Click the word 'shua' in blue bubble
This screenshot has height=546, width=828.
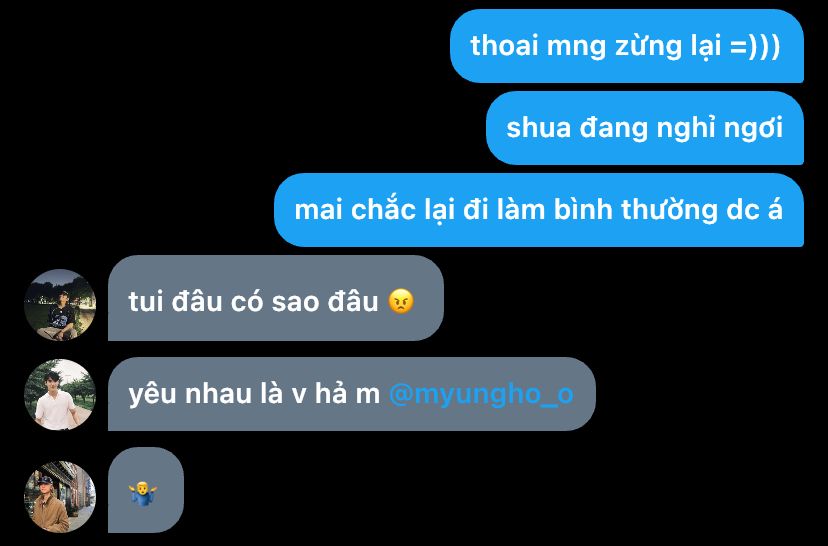coord(539,128)
